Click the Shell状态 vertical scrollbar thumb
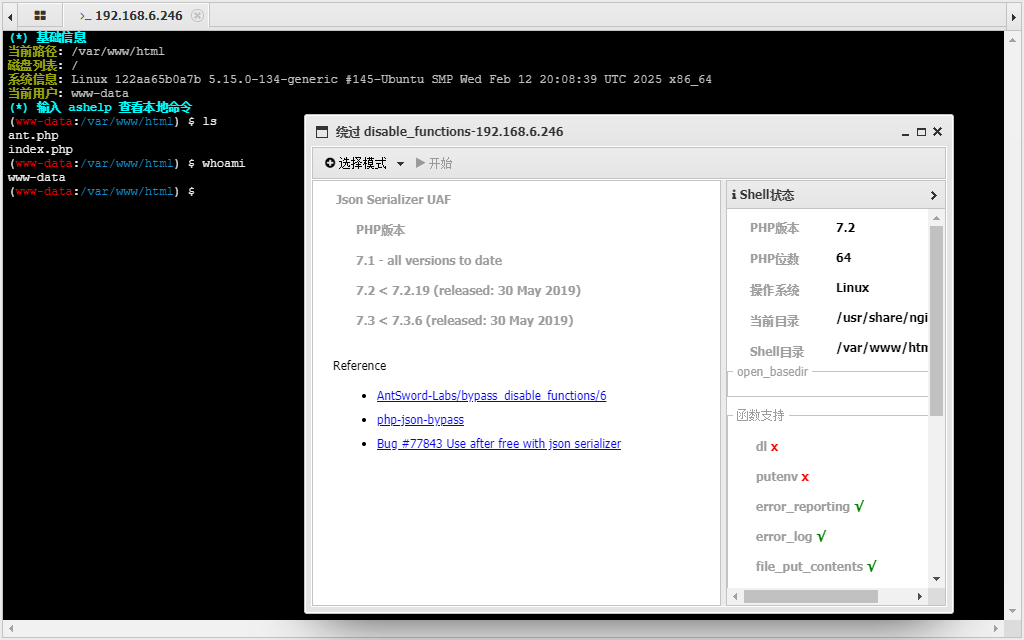 point(936,320)
